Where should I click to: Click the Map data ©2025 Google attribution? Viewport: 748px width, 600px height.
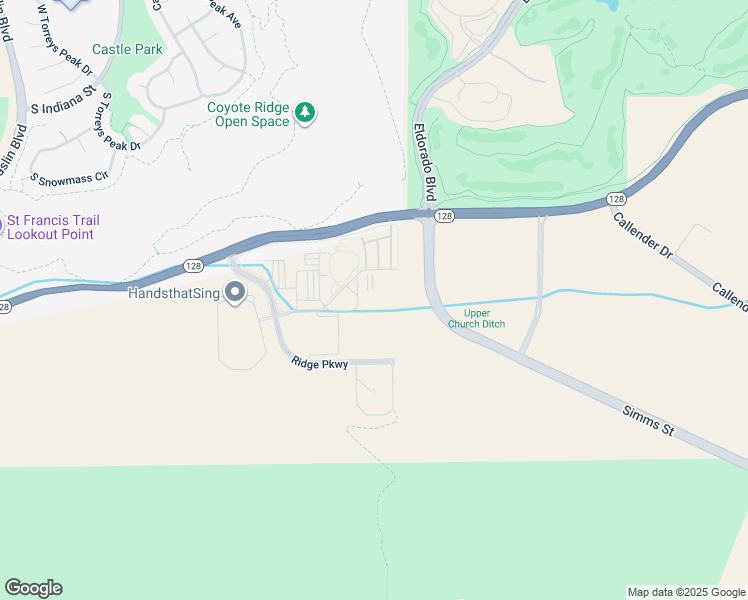point(686,593)
